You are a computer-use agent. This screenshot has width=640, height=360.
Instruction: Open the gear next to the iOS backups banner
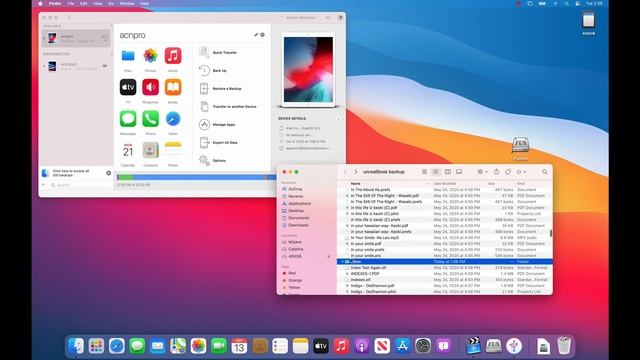click(x=109, y=173)
